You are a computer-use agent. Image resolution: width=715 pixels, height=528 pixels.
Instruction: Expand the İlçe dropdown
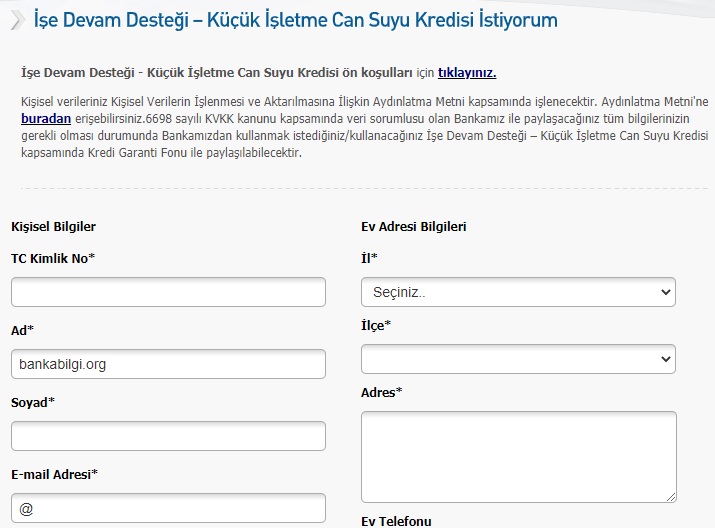click(518, 359)
